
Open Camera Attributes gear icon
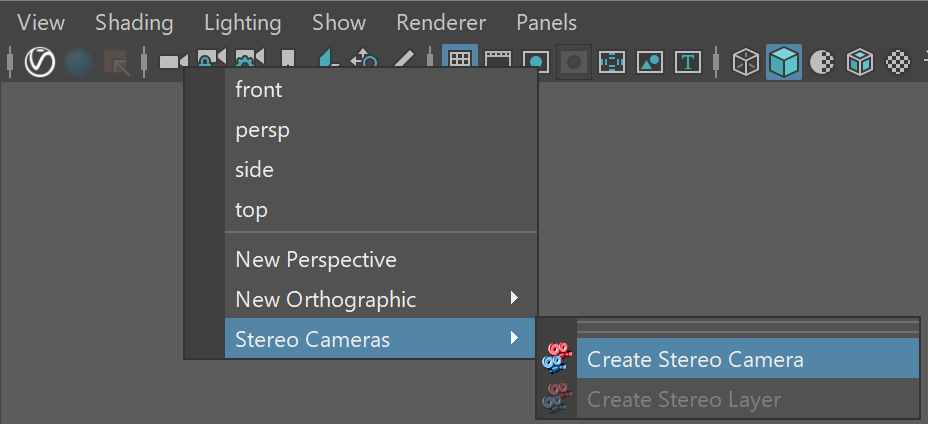[250, 57]
